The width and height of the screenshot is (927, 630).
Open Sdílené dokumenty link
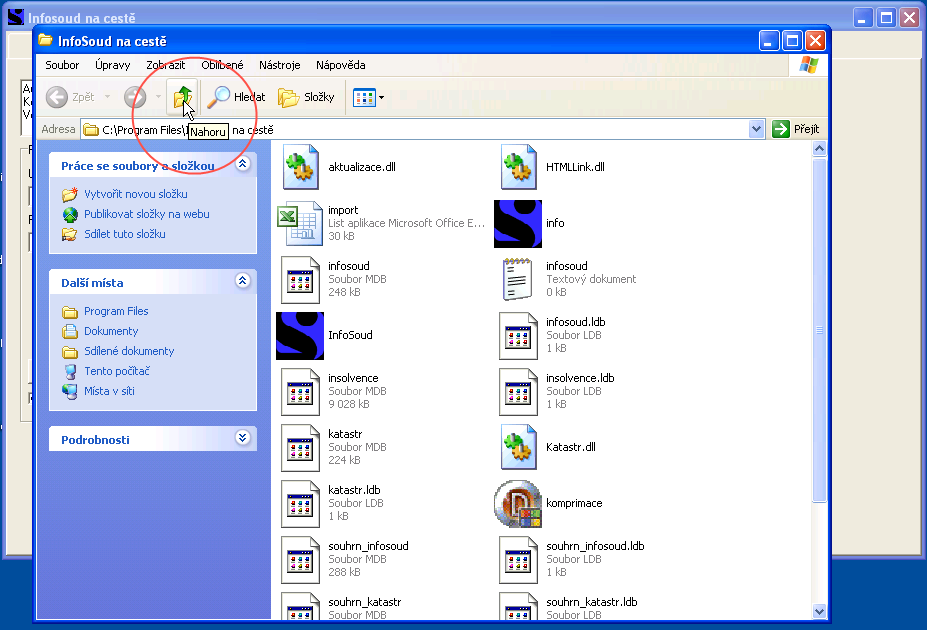click(129, 351)
